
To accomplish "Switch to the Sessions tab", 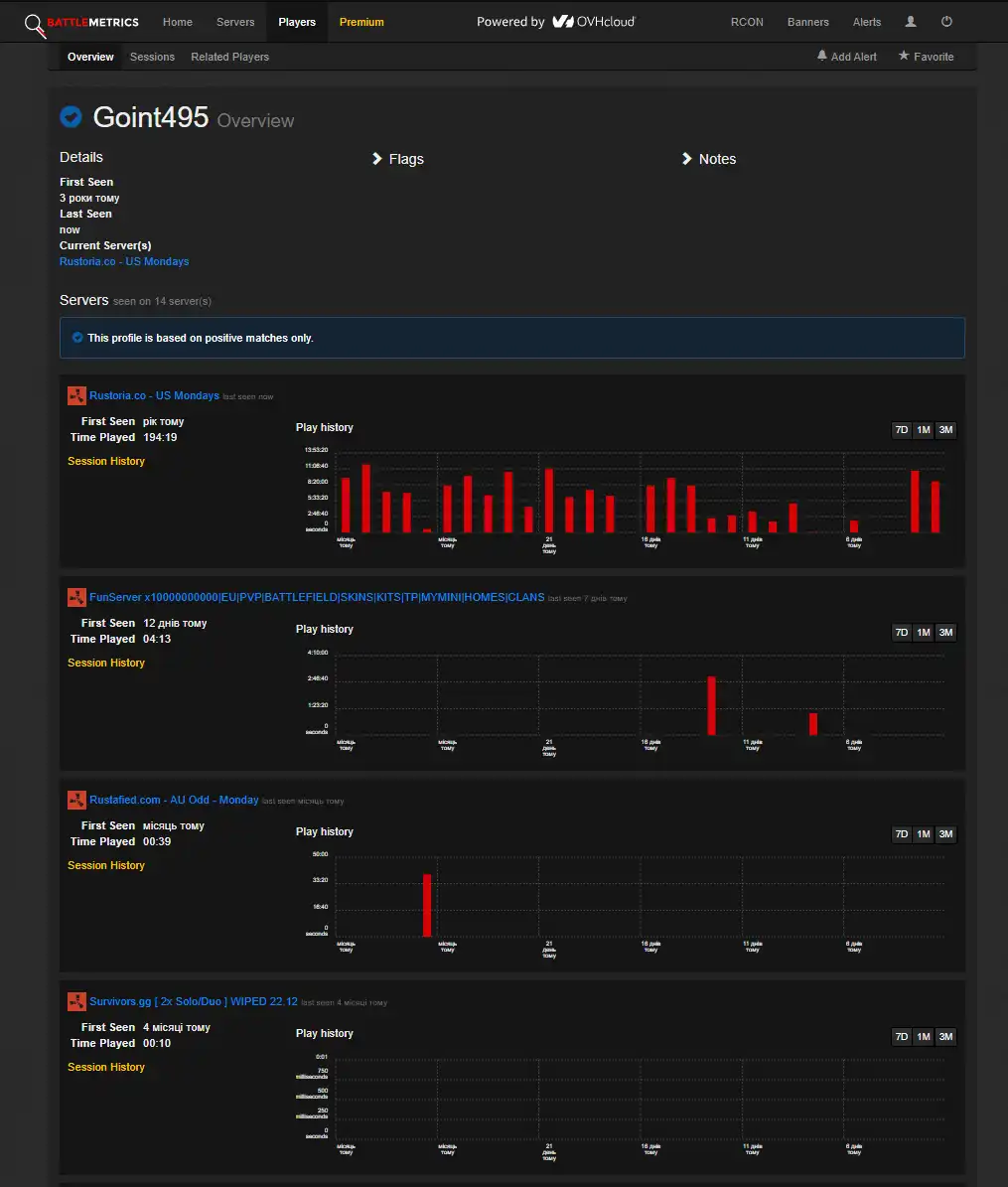I will (x=152, y=57).
